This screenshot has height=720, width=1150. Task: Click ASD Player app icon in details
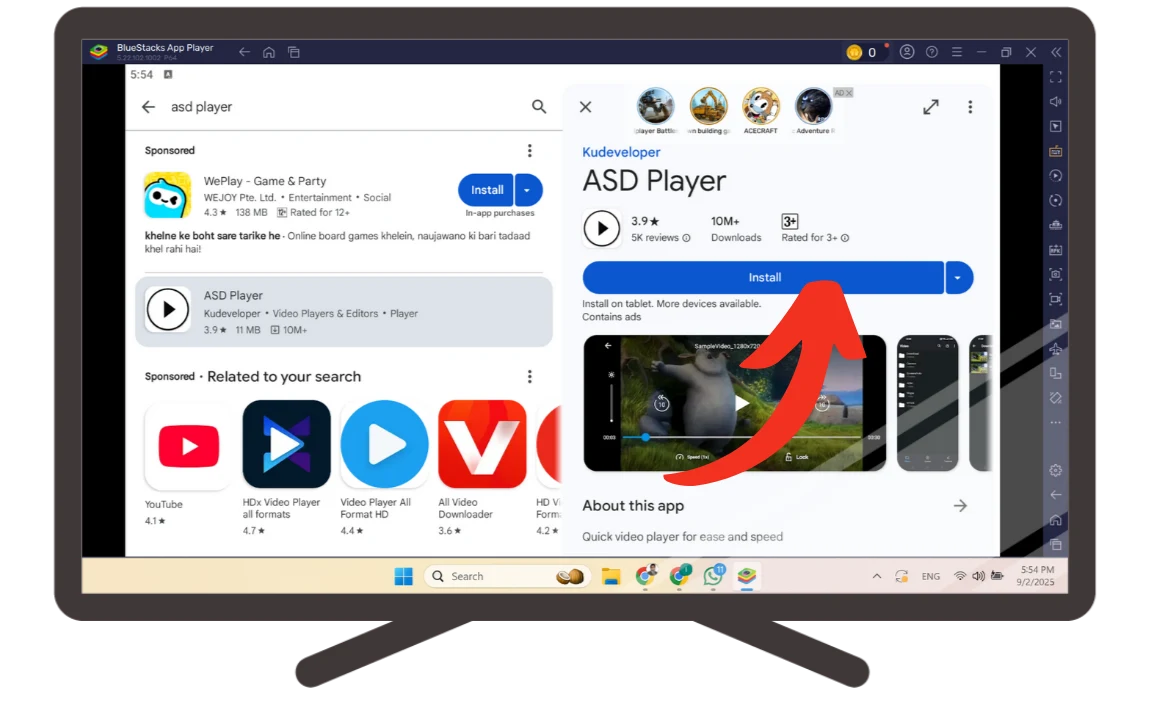pos(601,228)
